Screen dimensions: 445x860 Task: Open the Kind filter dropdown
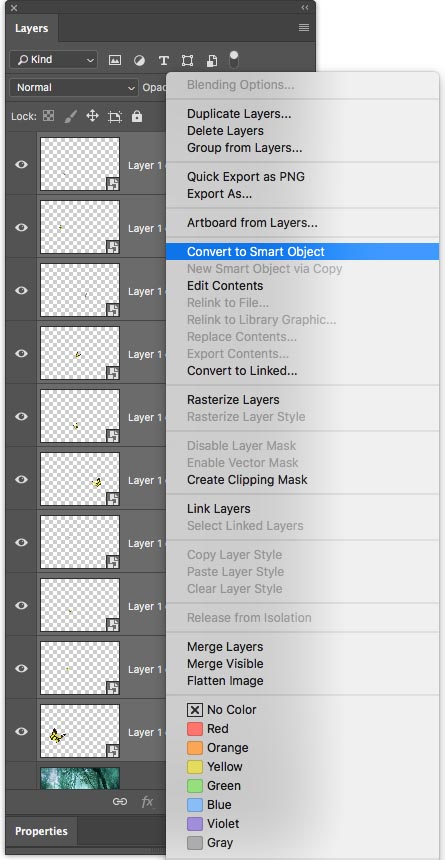53,60
